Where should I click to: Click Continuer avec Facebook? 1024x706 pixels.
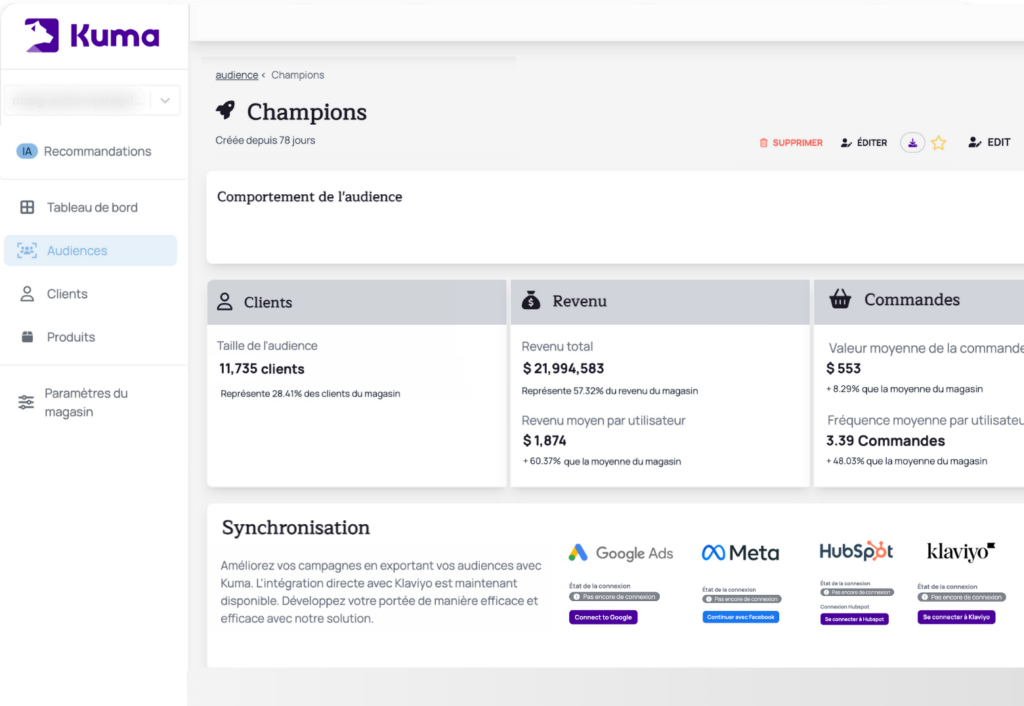(x=741, y=617)
